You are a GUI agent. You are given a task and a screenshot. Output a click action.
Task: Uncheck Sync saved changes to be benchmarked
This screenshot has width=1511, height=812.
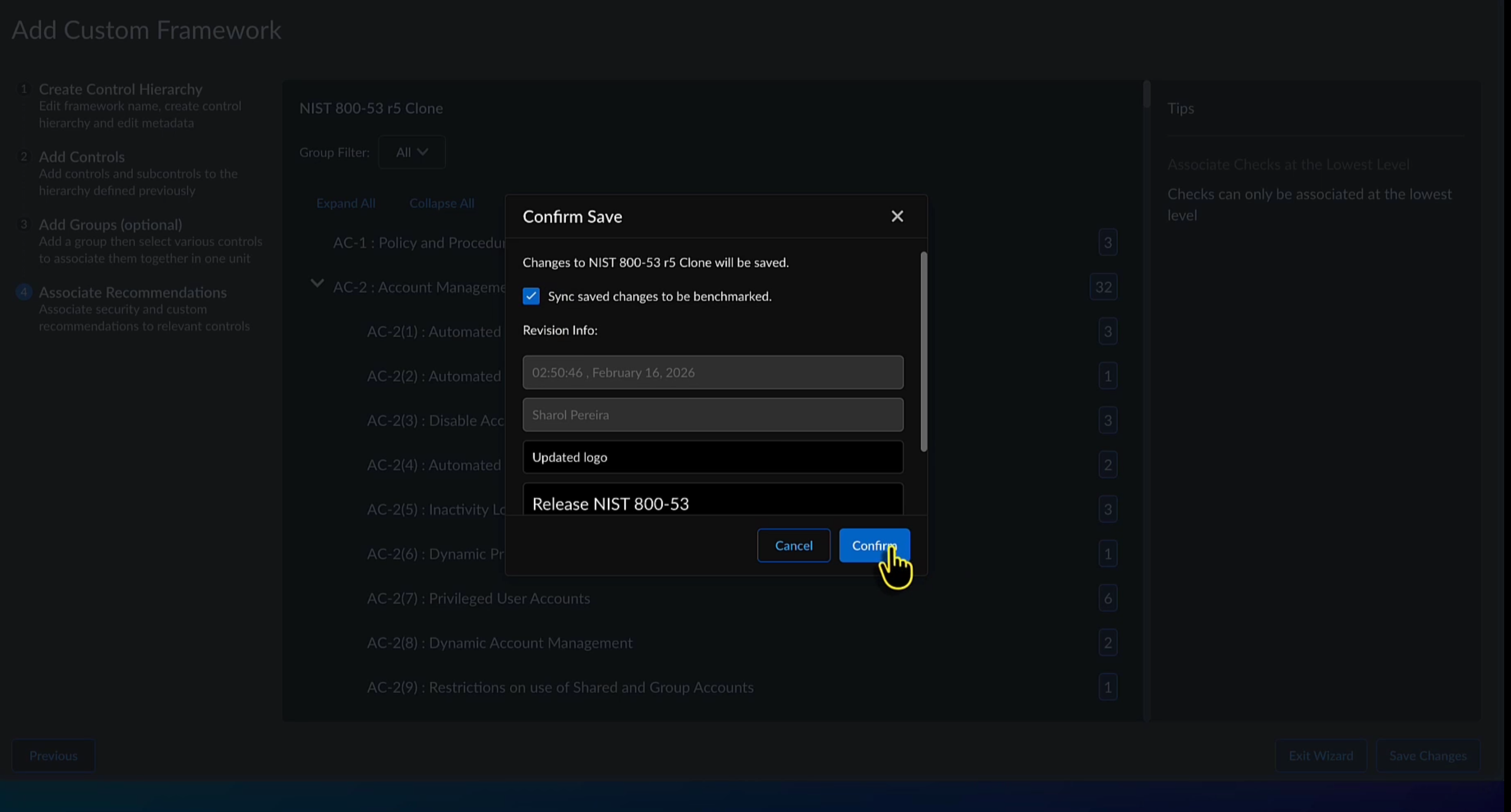click(x=531, y=296)
